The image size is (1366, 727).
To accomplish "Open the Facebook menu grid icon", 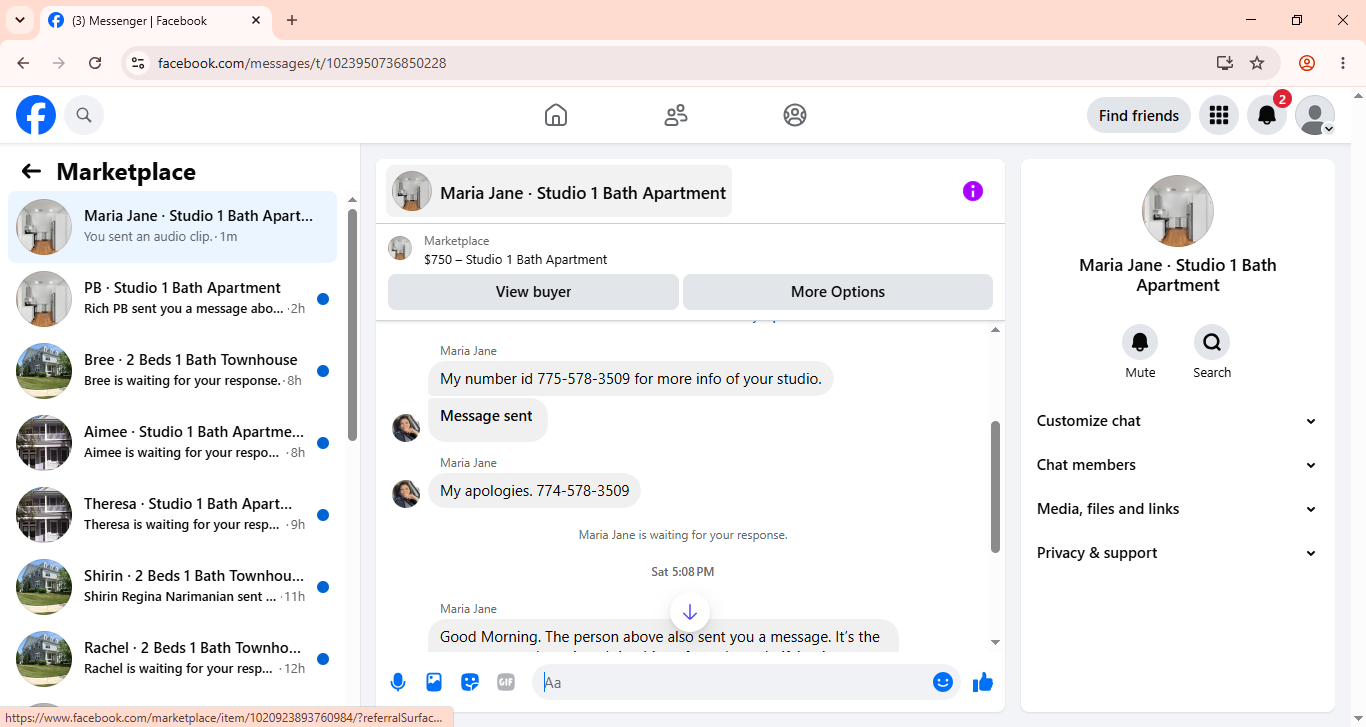I will click(1218, 115).
